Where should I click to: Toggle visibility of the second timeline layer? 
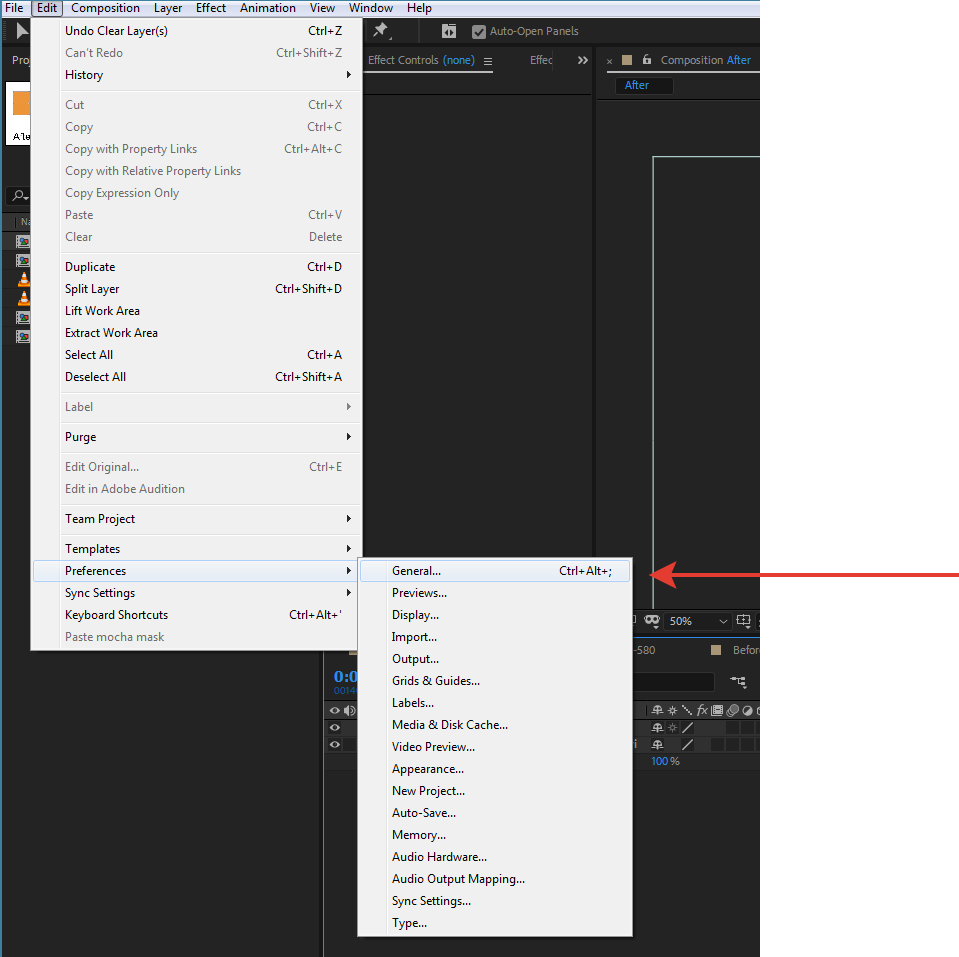334,744
